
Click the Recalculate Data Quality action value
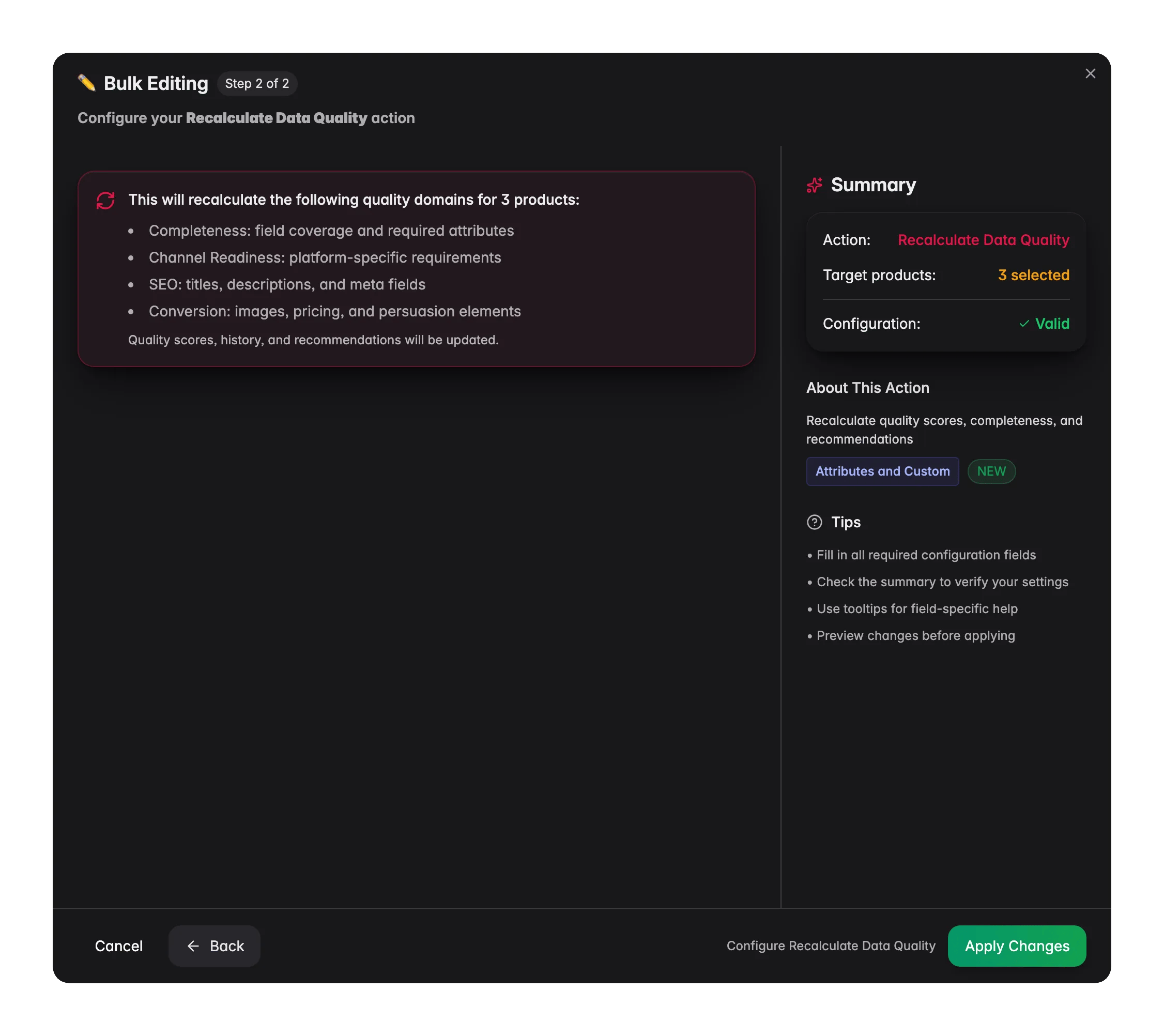[x=983, y=240]
